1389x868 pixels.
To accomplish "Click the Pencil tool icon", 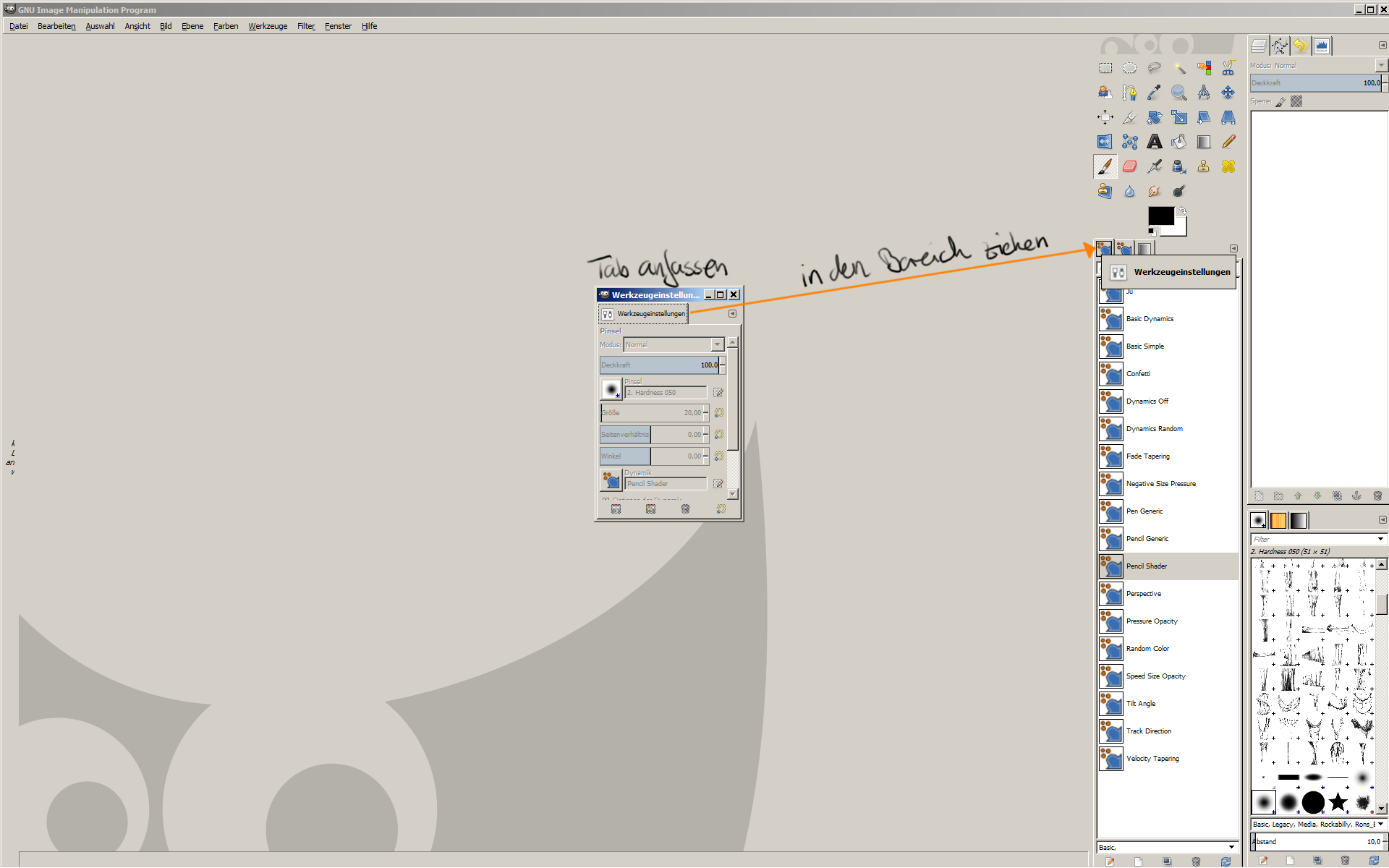I will (x=1228, y=142).
